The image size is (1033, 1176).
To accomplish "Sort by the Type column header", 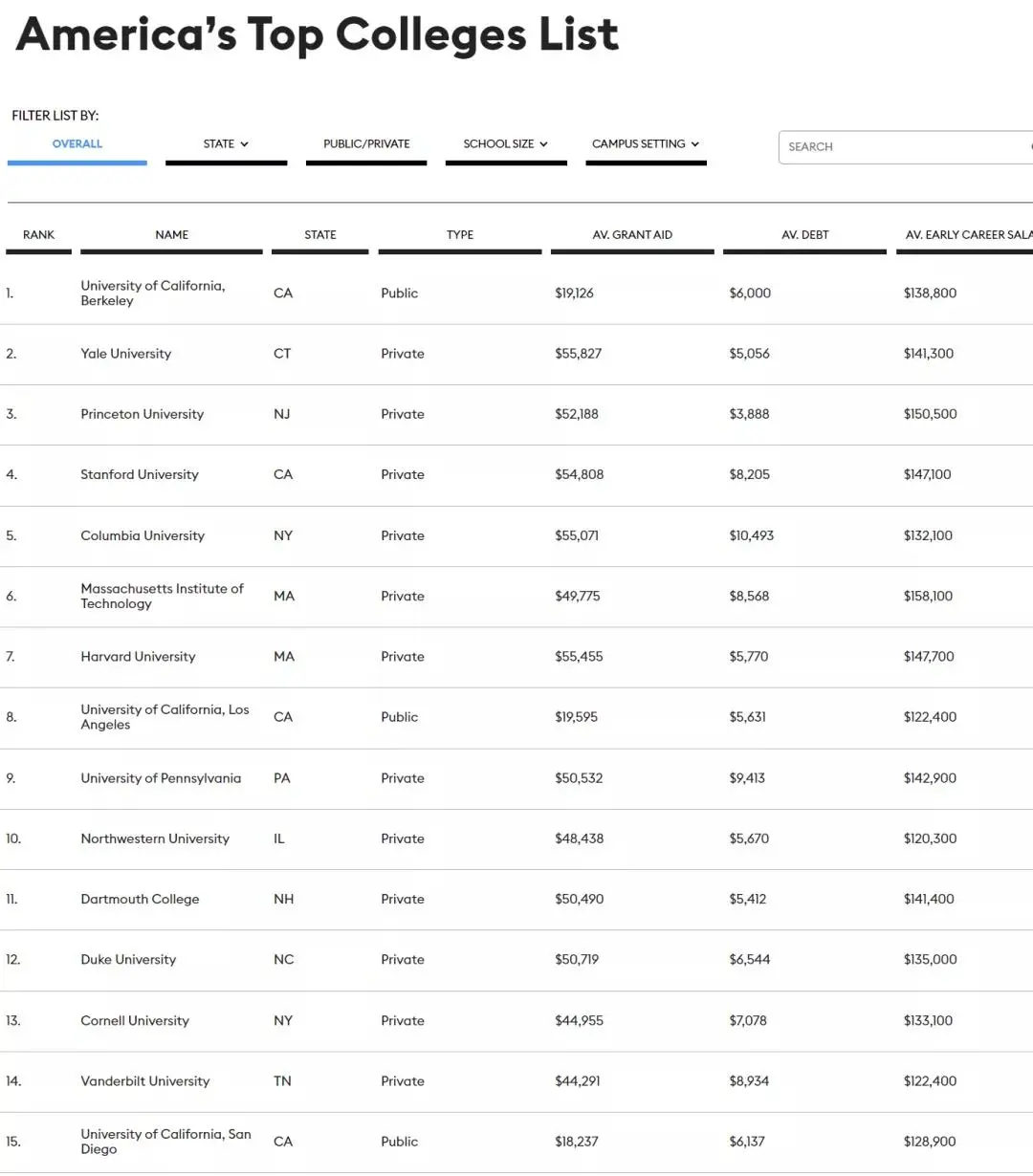I will 460,235.
